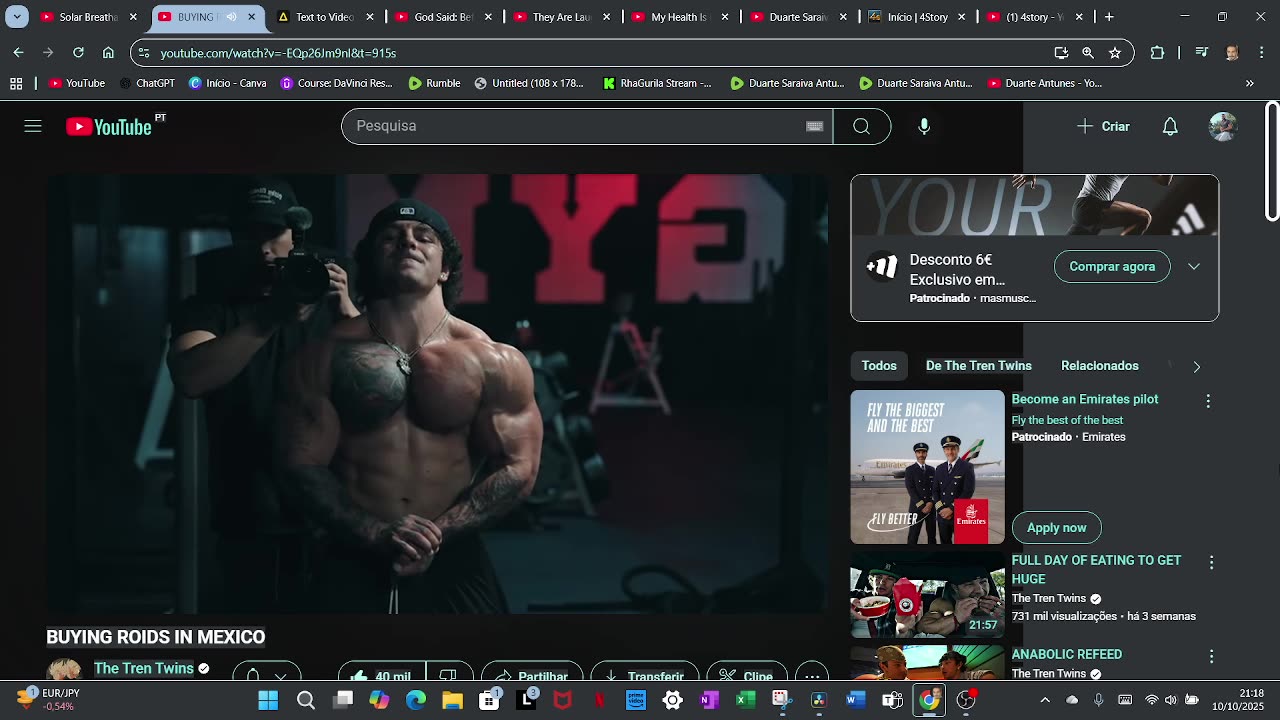
Task: Click the magnifier search button on YouTube
Action: (861, 126)
